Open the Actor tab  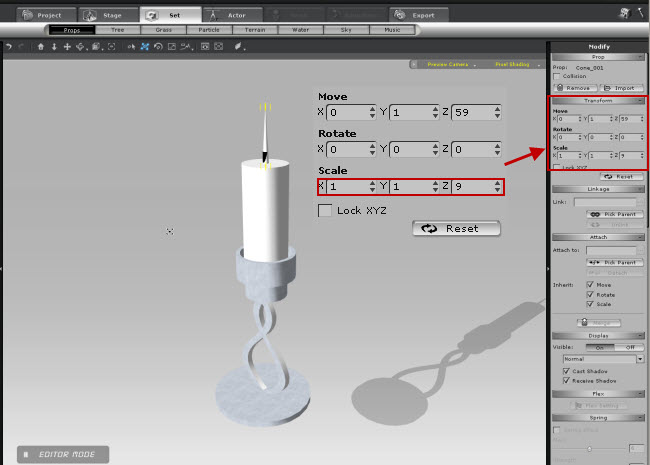point(233,15)
